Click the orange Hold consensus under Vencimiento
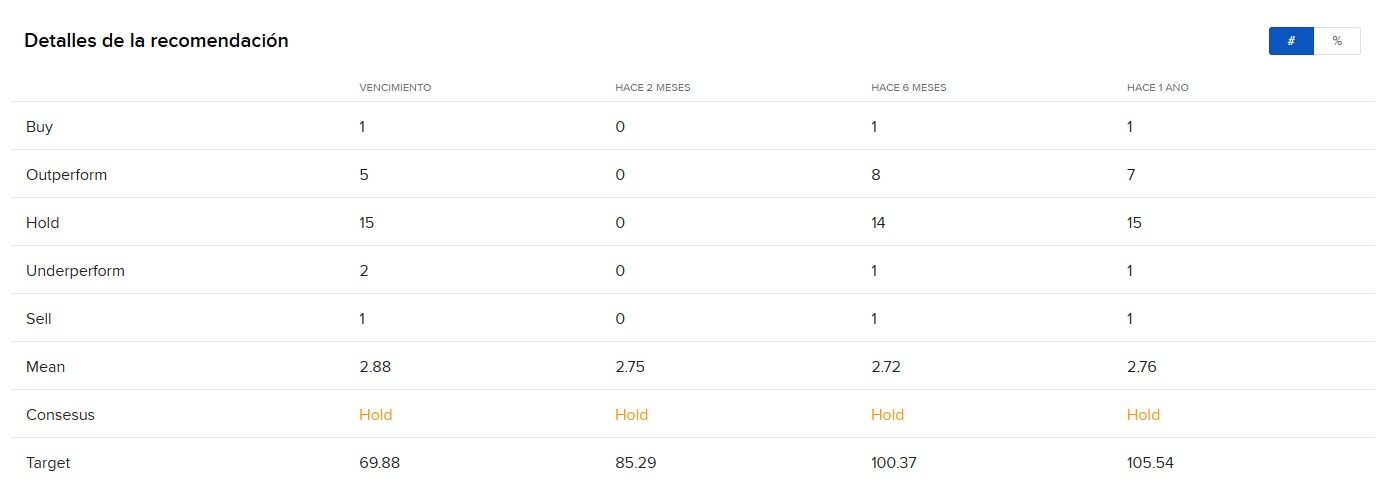 click(376, 415)
